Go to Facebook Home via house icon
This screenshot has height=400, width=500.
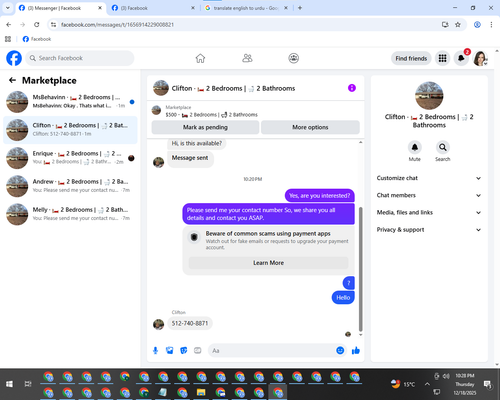[x=200, y=58]
